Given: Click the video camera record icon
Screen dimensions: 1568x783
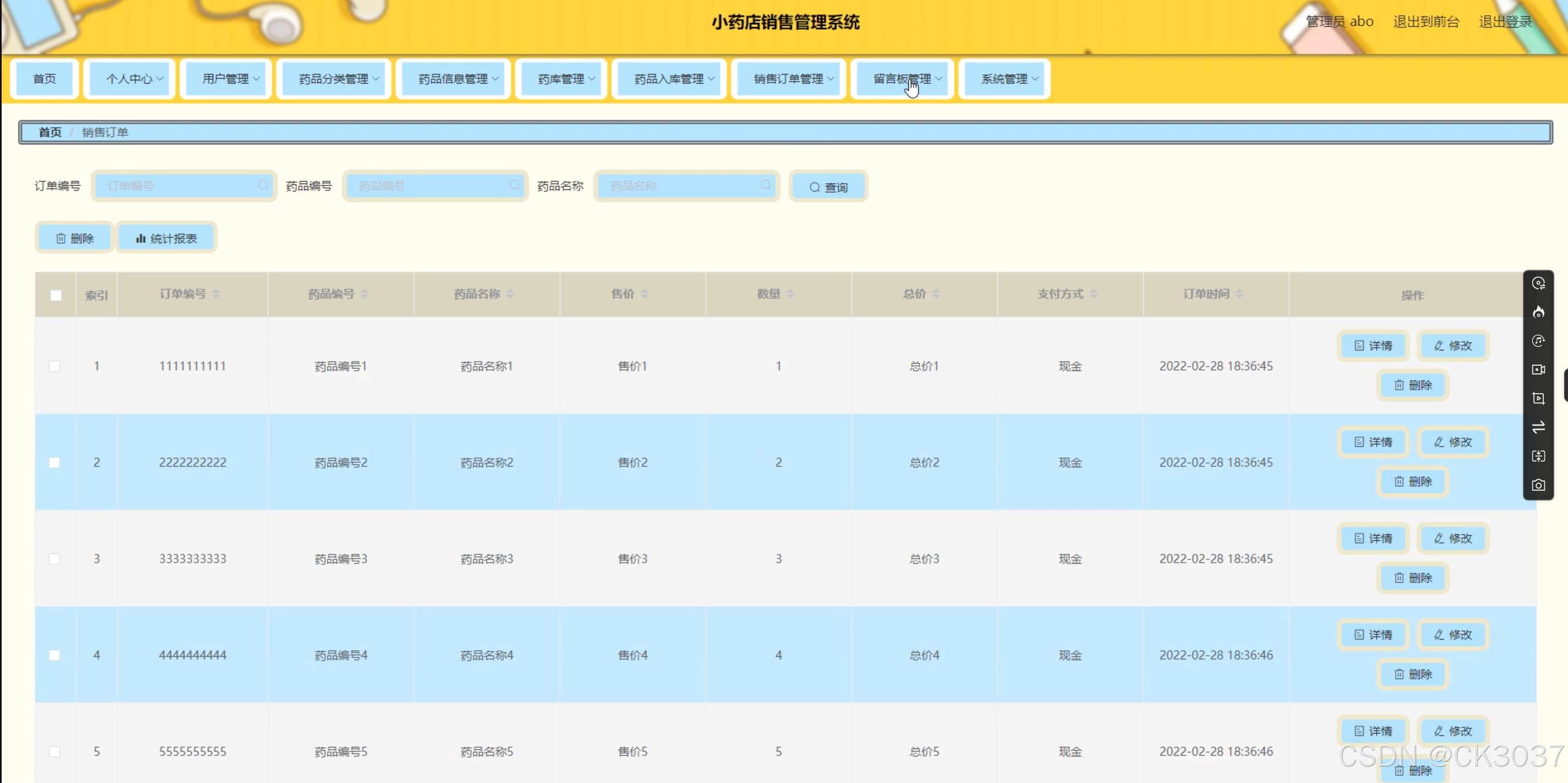Looking at the screenshot, I should pyautogui.click(x=1538, y=370).
